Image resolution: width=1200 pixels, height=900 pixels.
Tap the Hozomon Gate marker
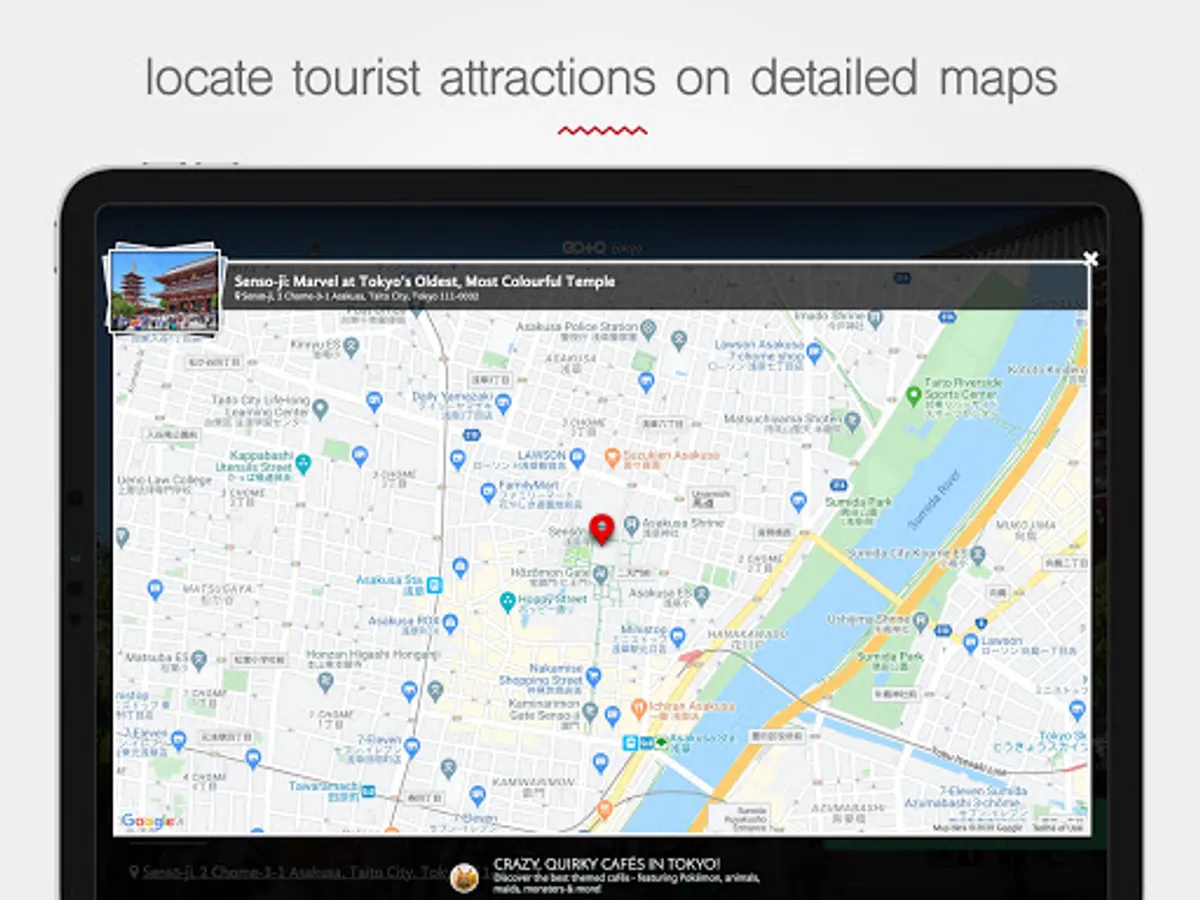(x=600, y=574)
